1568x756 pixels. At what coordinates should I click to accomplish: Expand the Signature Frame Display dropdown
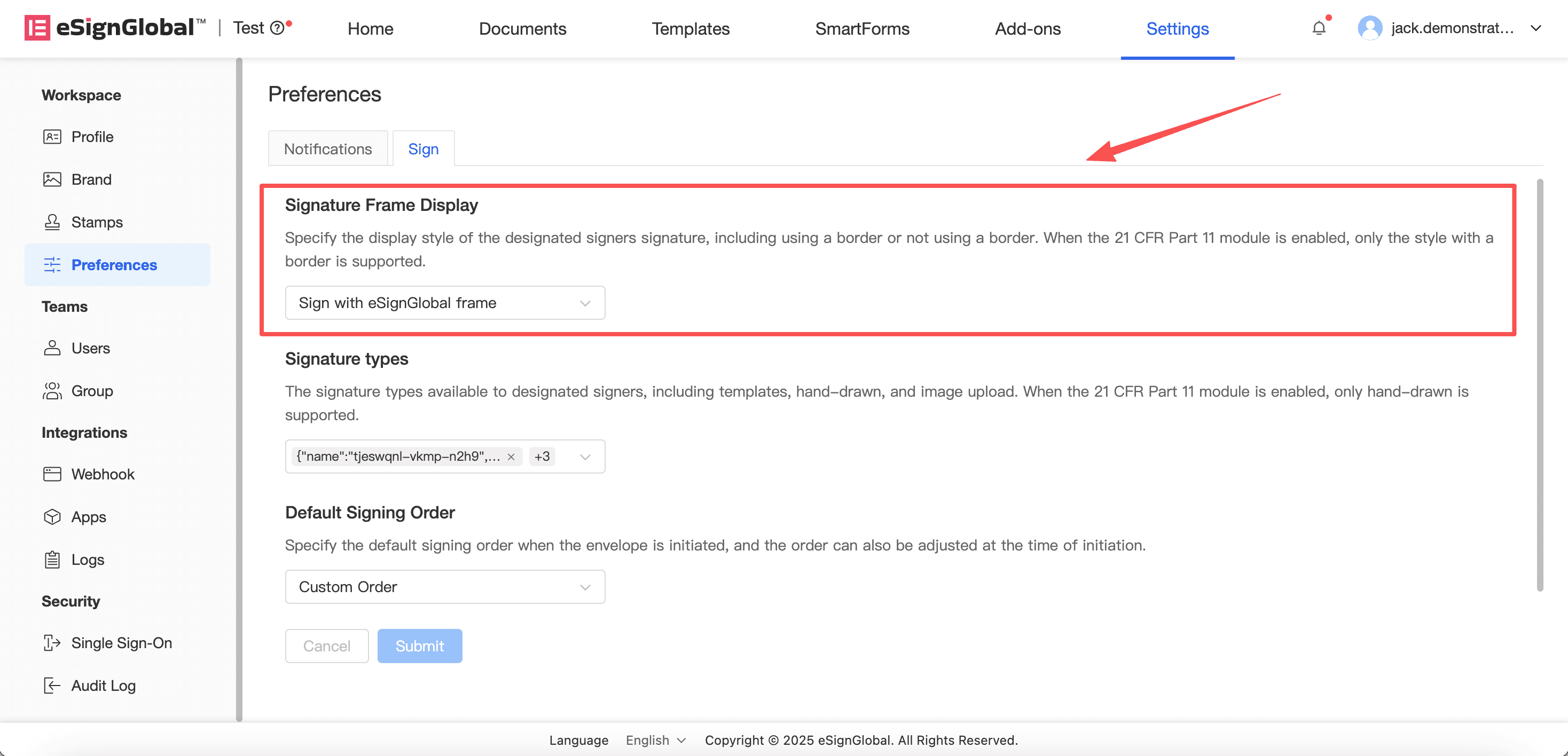click(x=444, y=303)
